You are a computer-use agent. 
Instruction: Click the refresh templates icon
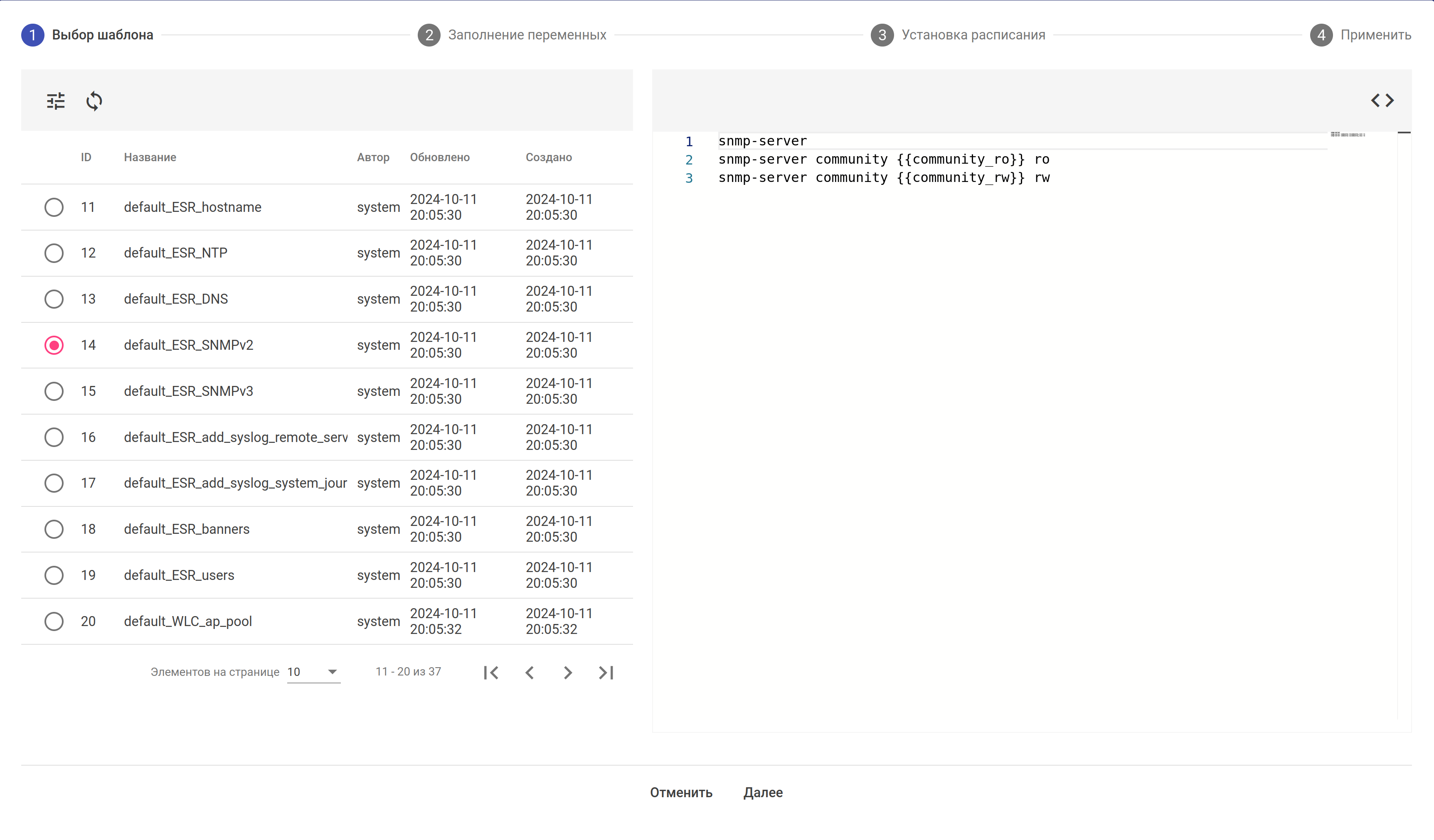[x=94, y=101]
